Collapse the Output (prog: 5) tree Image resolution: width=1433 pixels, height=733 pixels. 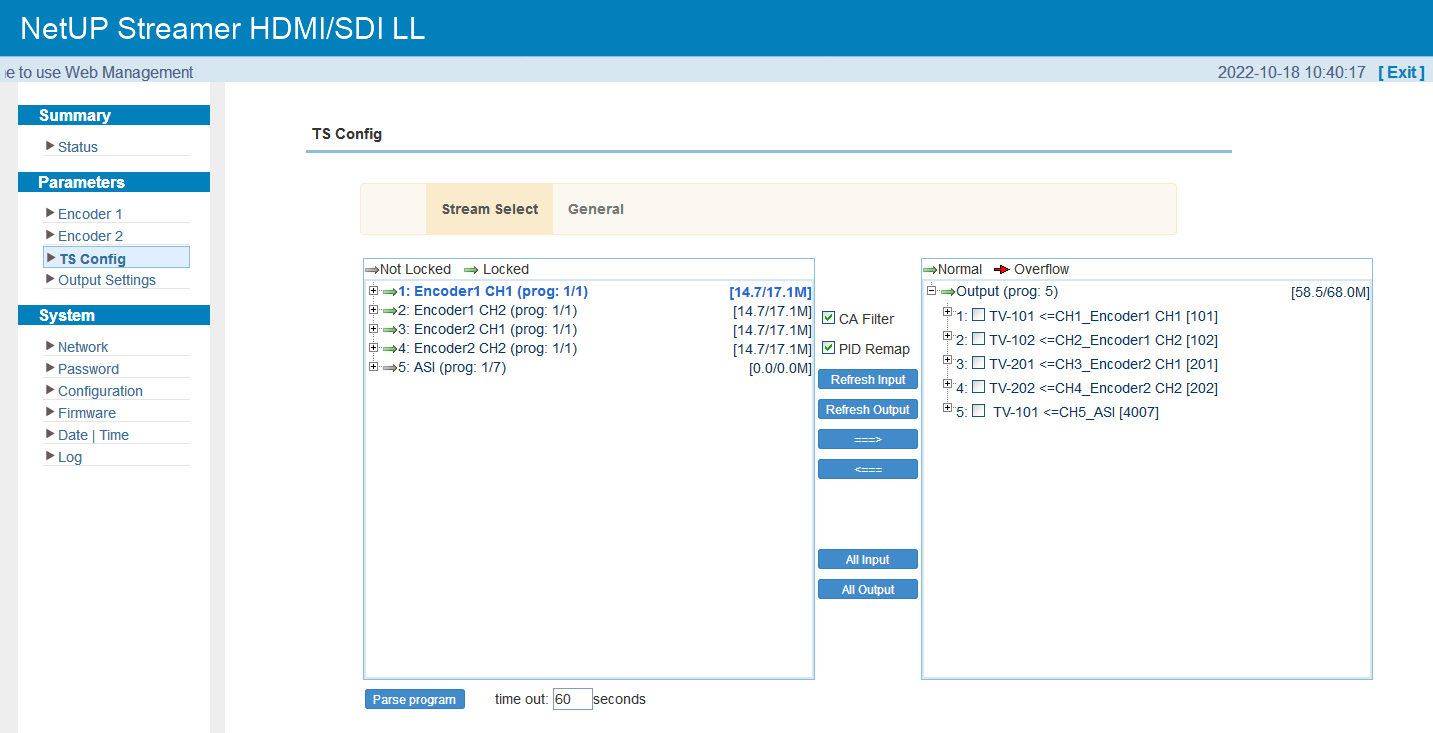932,291
